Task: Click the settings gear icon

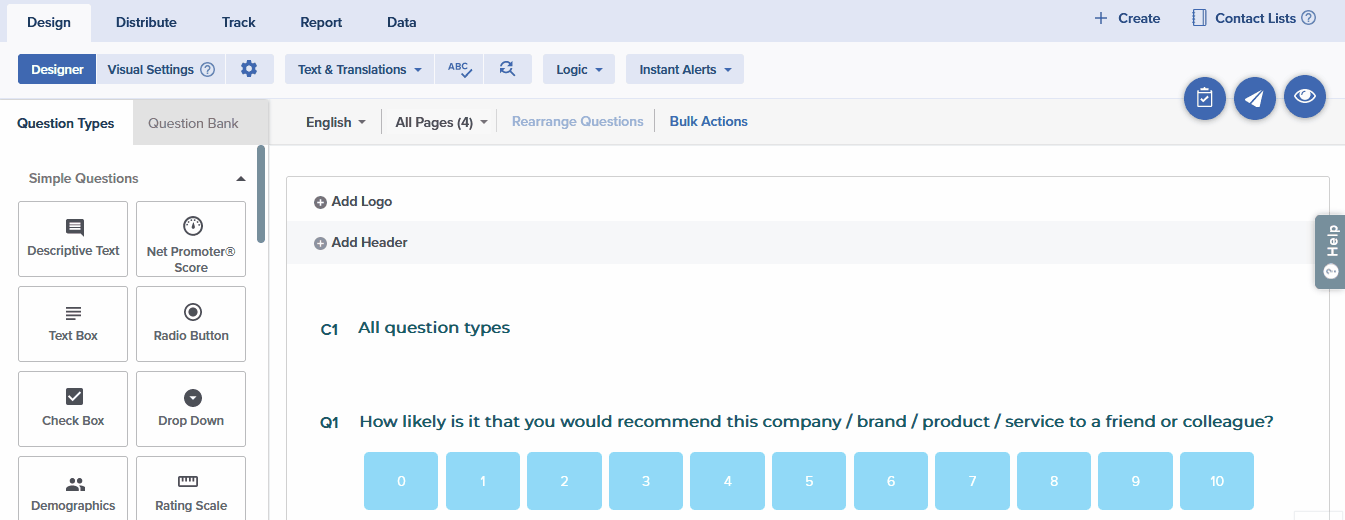Action: (x=249, y=69)
